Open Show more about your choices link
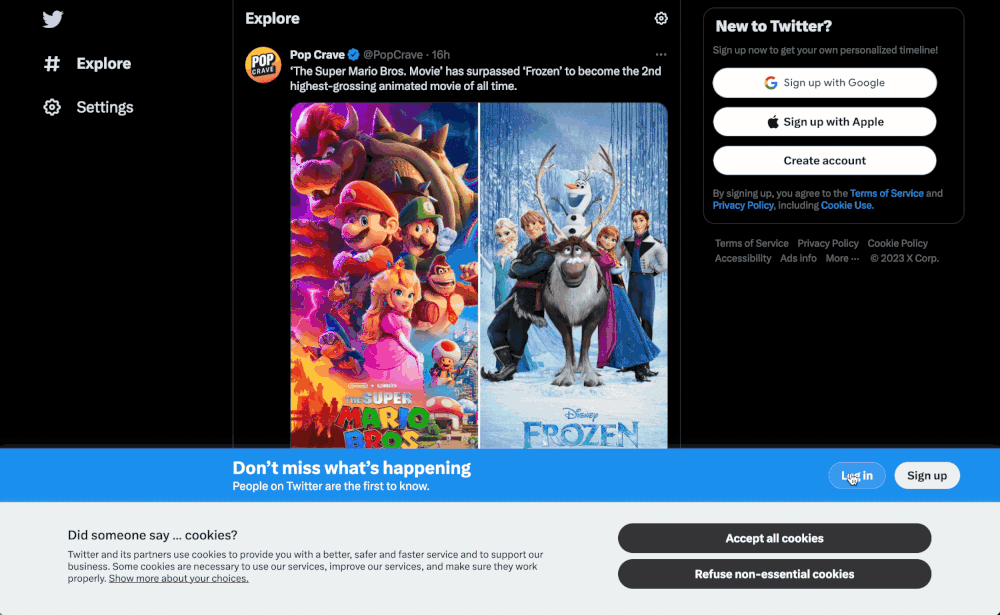 [x=179, y=579]
